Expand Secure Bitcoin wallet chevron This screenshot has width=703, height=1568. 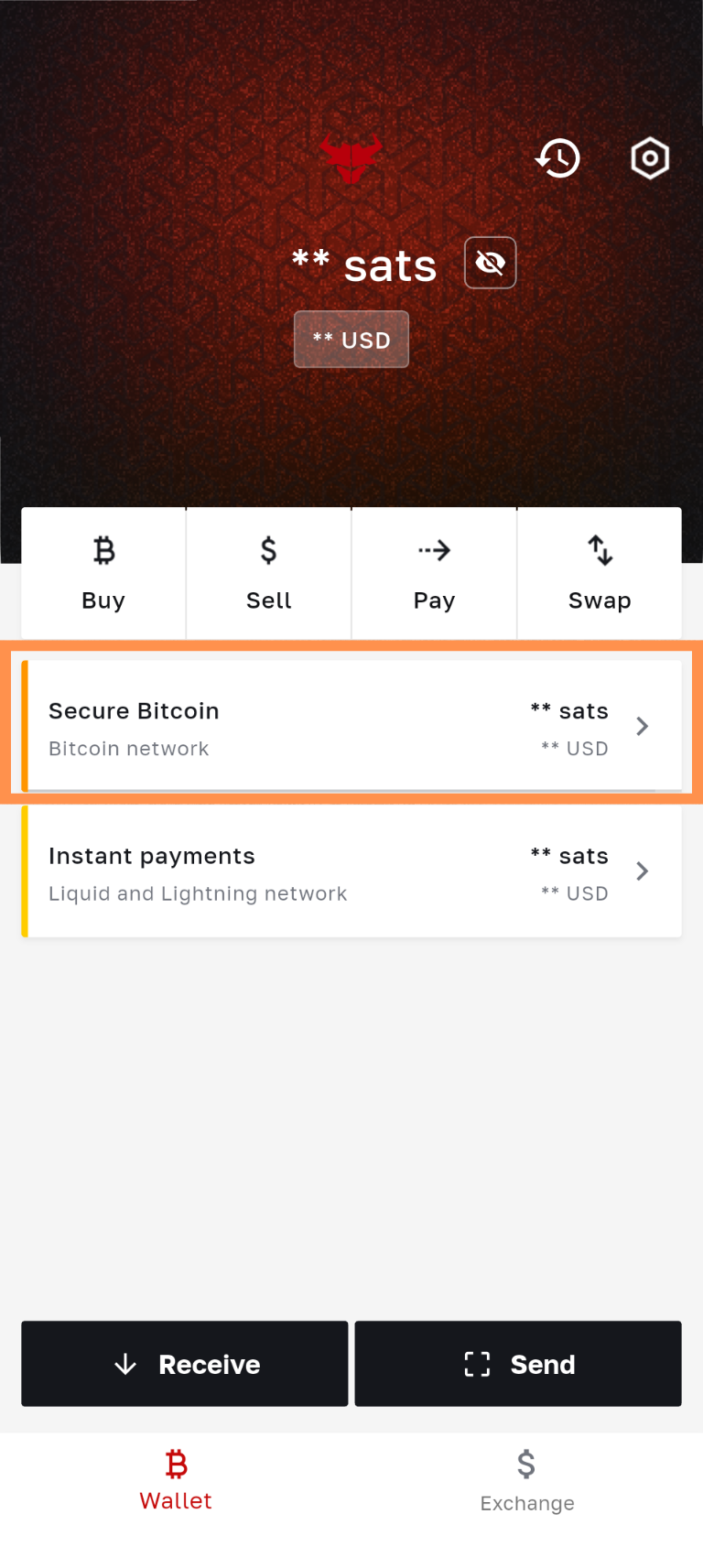(x=643, y=727)
